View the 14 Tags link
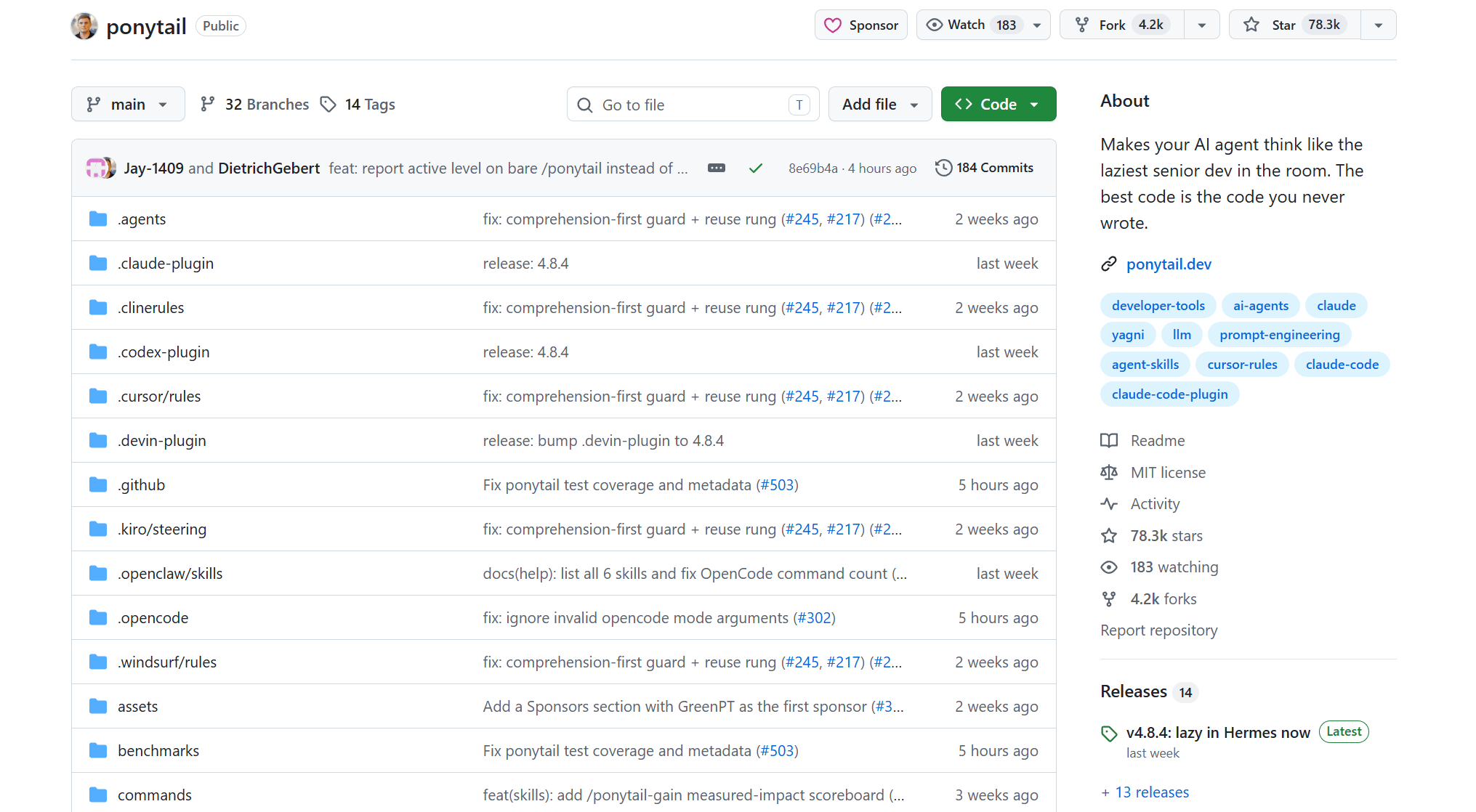Screen dimensions: 1476x812 [358, 104]
